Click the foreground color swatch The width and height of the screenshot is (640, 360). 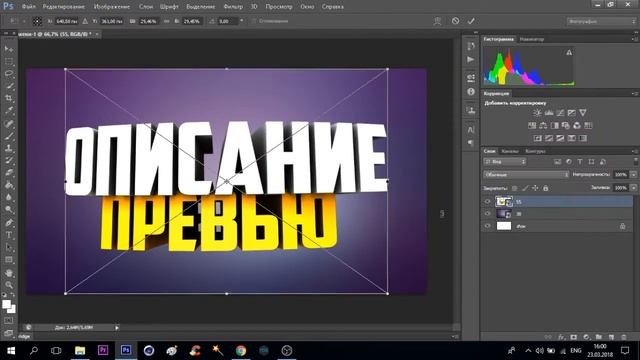(x=6, y=304)
